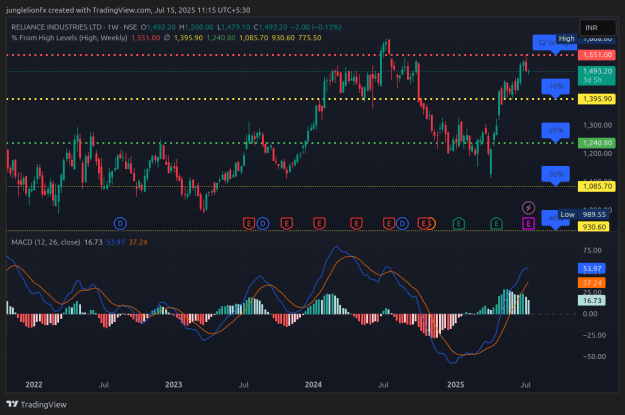Click the RELIANCE INDUSTRIES LTD symbol title
Image resolution: width=625 pixels, height=415 pixels.
pos(56,27)
